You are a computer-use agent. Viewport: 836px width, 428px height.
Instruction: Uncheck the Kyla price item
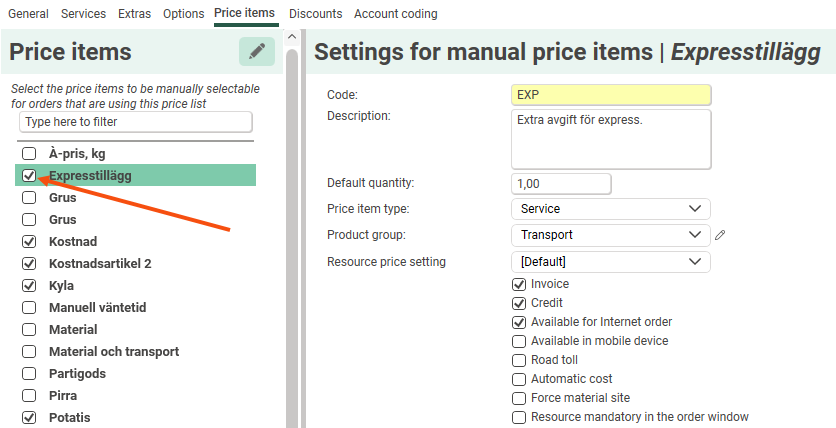[30, 286]
